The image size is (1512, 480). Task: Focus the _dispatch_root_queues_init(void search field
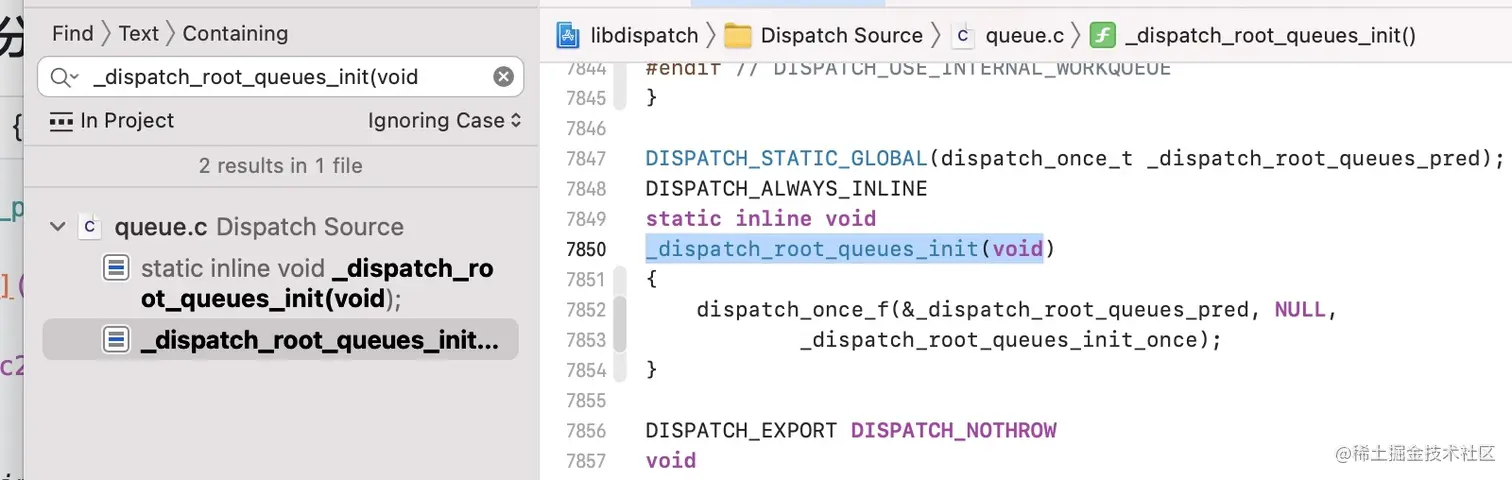[280, 77]
